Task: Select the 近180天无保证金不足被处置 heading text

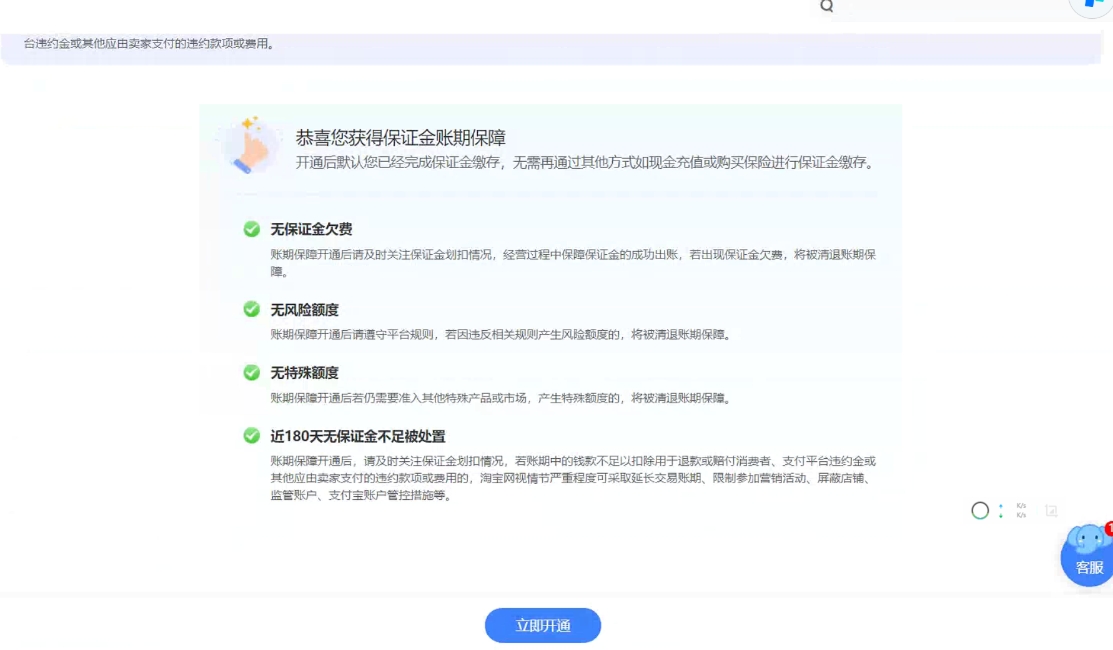Action: pos(357,436)
